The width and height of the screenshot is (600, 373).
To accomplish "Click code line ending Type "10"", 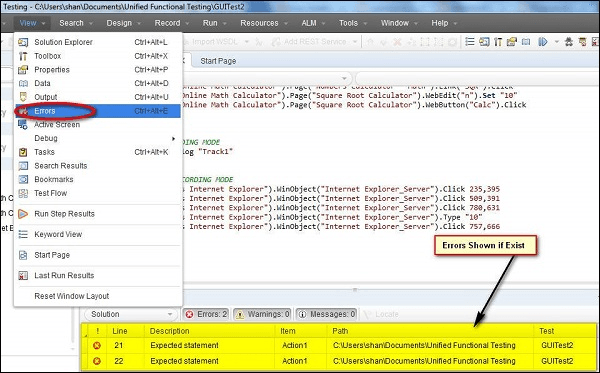I will (333, 217).
